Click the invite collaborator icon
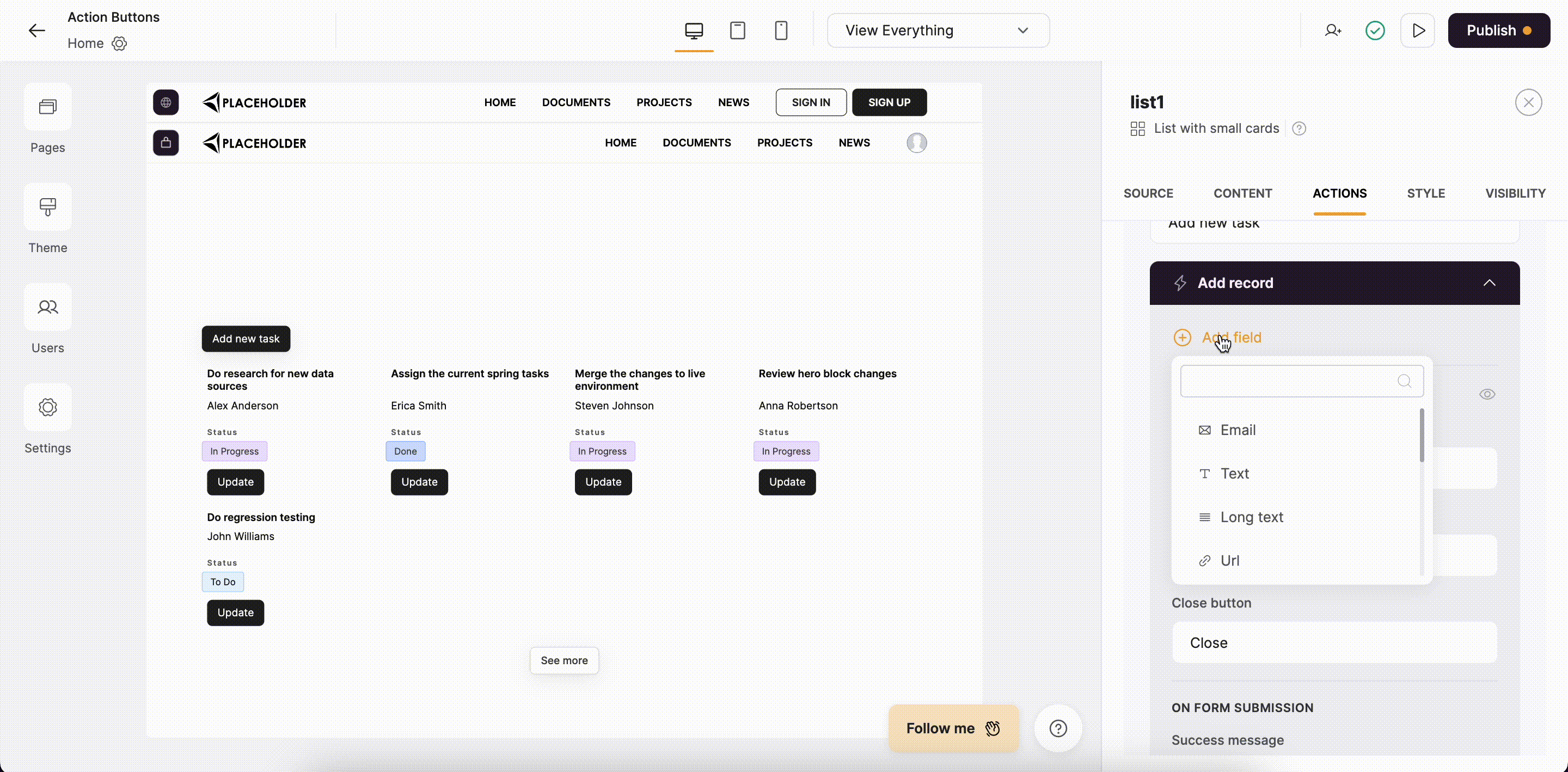The image size is (1568, 772). pyautogui.click(x=1332, y=30)
